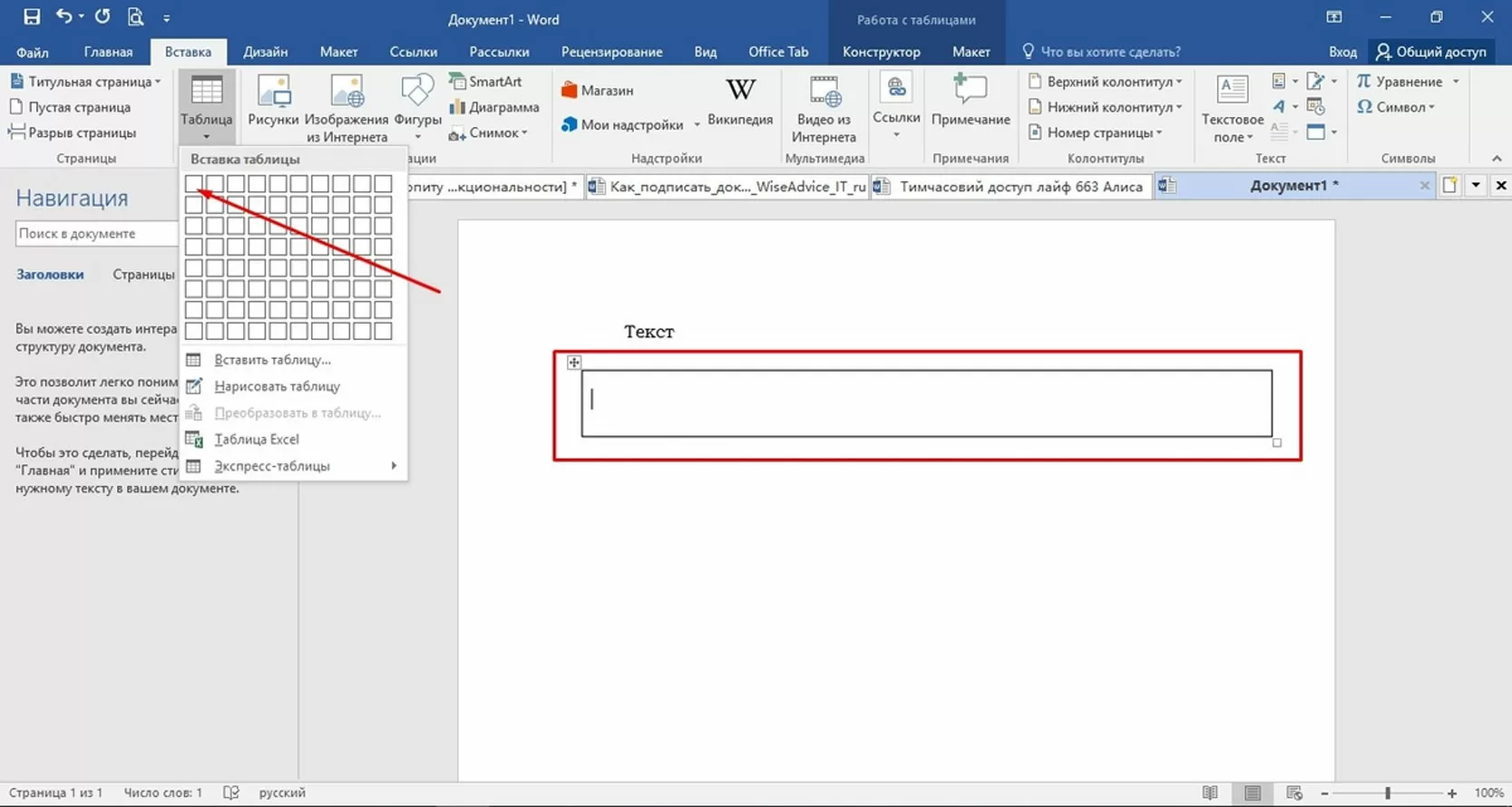The height and width of the screenshot is (807, 1512).
Task: Click the proofing icon in status bar
Action: 231,792
